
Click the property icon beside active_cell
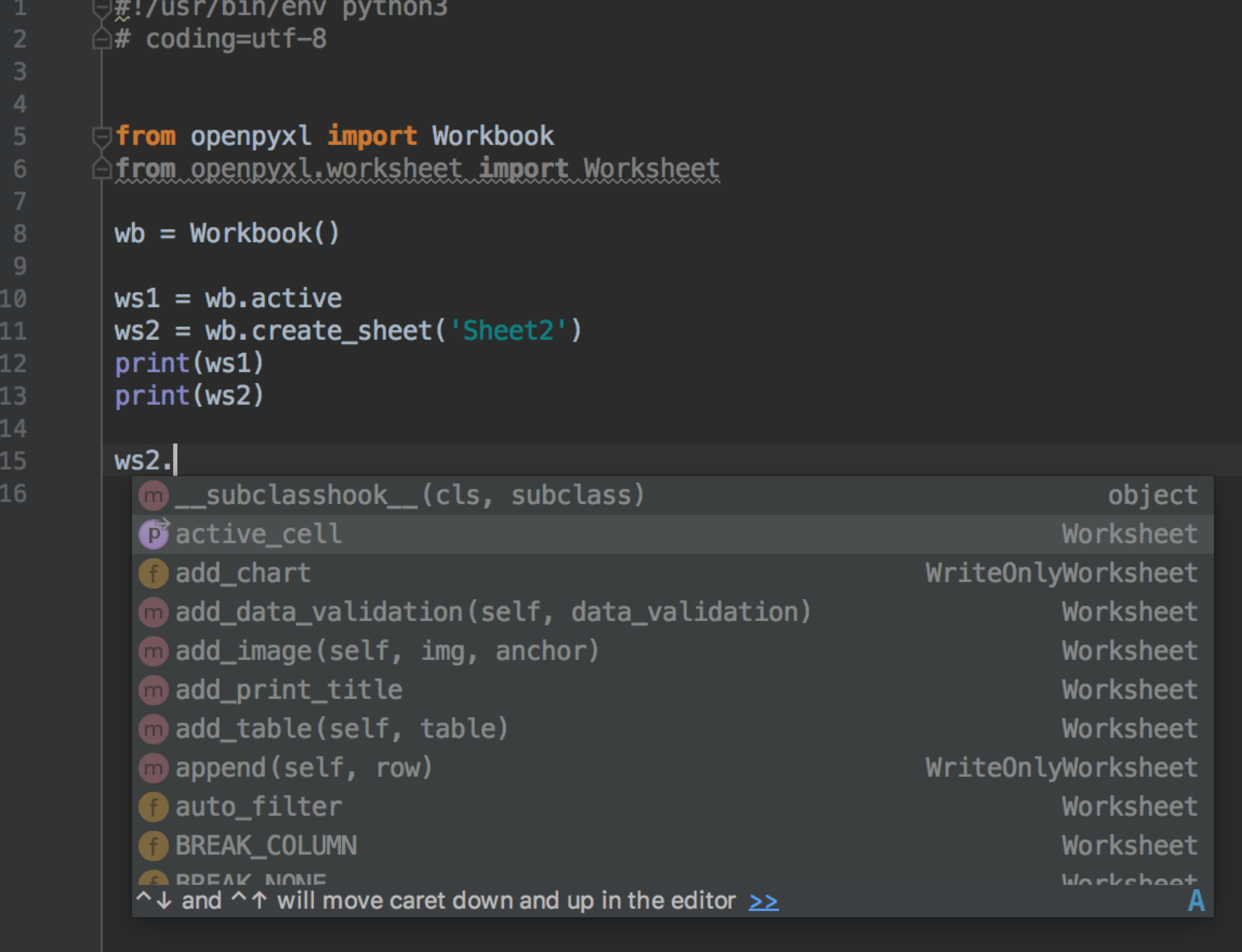pos(153,534)
